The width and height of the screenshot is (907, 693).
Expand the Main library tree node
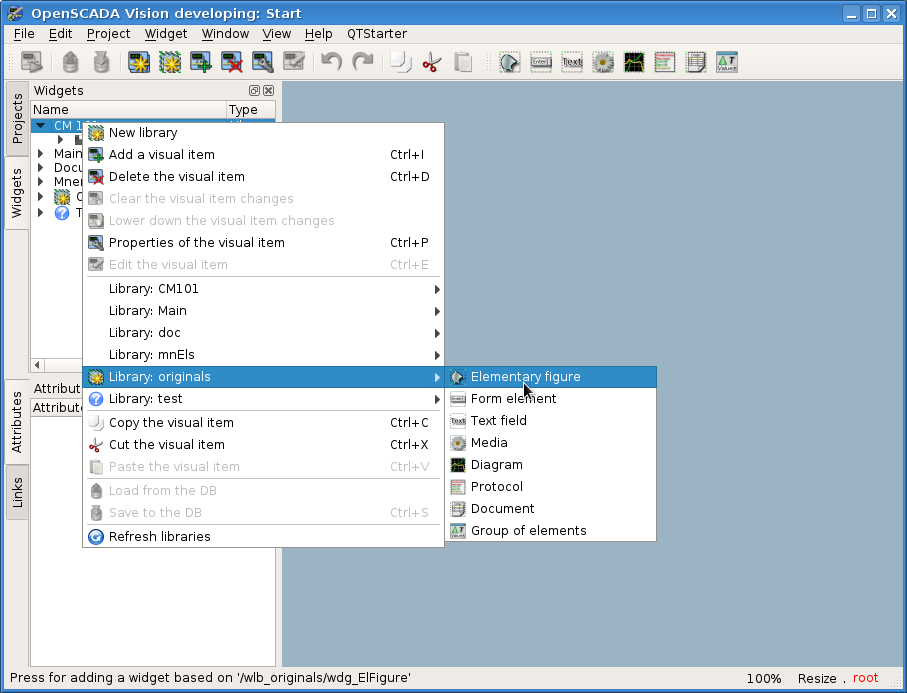coord(40,153)
